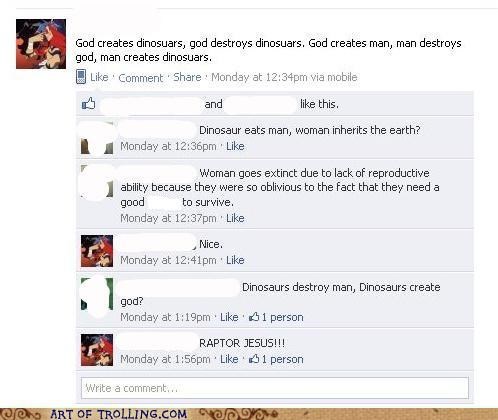Like the 'Nice.' comment

tap(235, 260)
